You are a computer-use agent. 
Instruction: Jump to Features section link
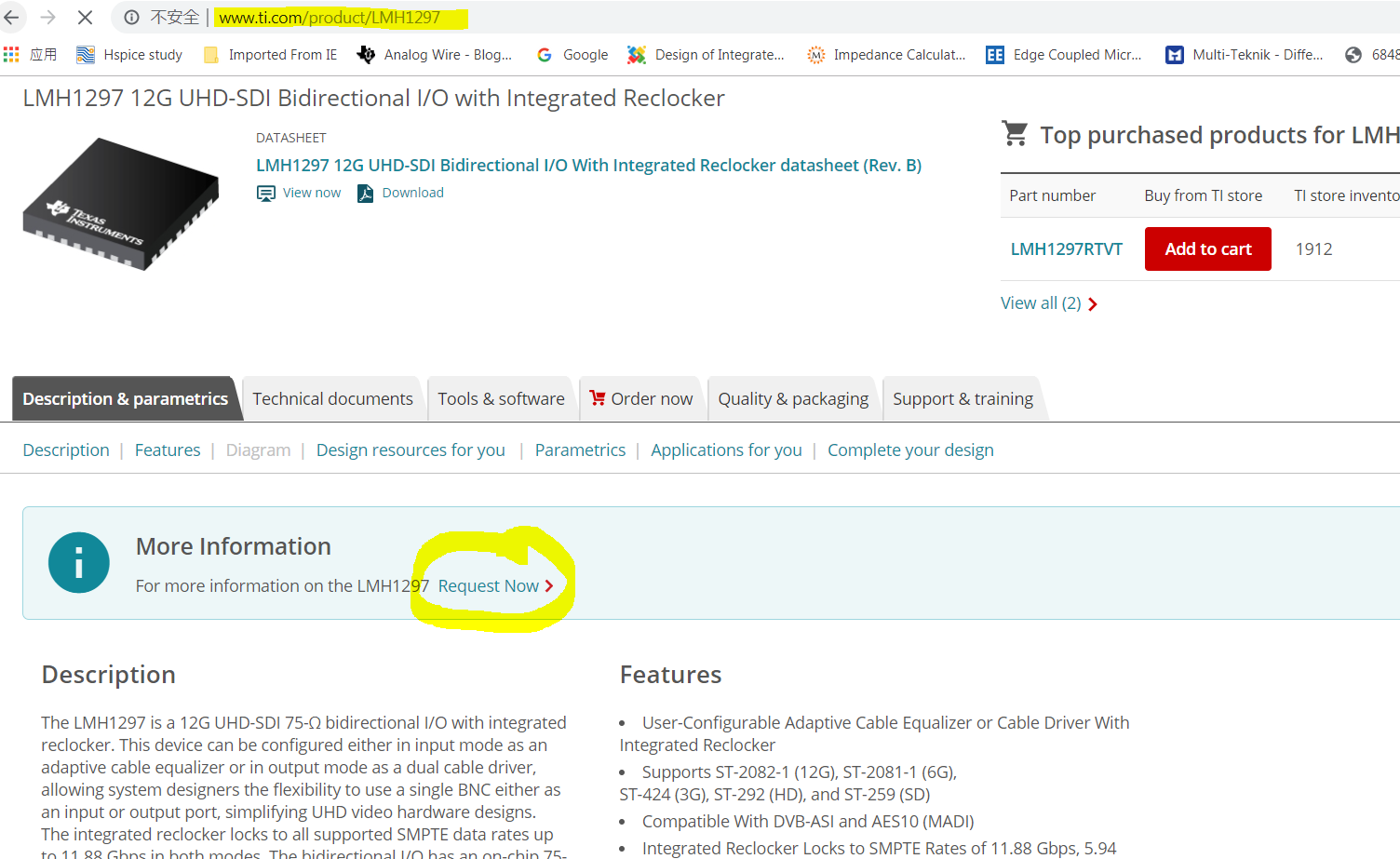pos(168,450)
